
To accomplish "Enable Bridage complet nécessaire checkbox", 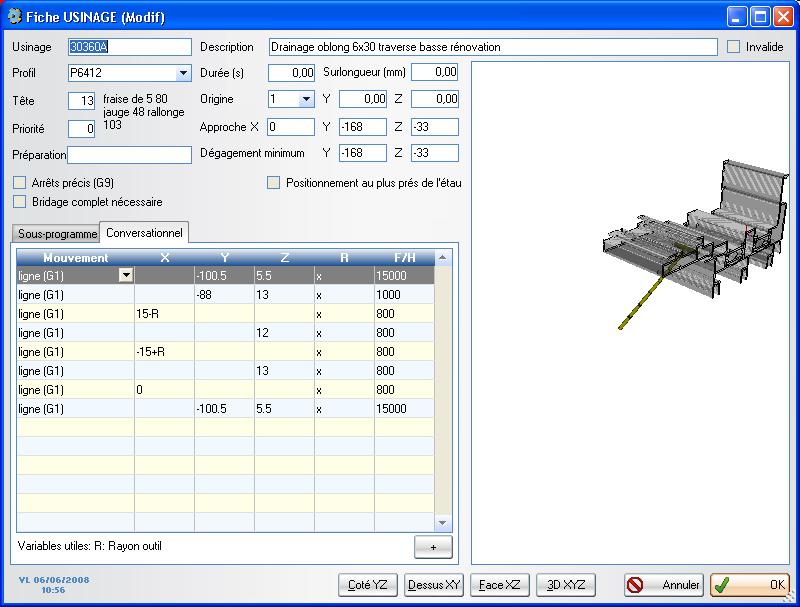I will [19, 201].
